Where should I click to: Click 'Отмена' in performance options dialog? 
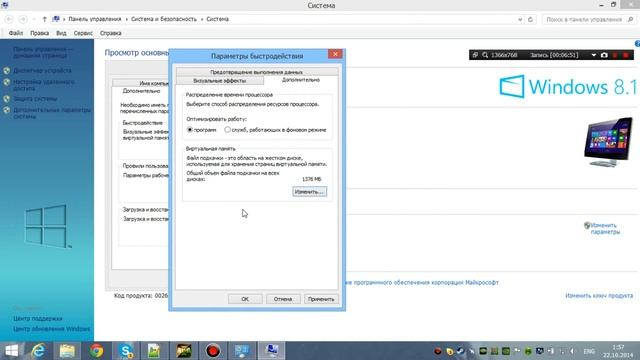pos(283,299)
